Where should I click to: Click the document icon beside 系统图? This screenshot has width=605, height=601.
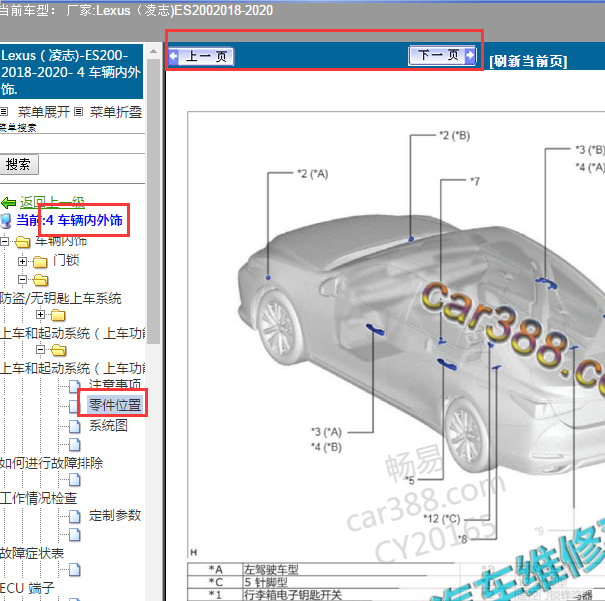(75, 426)
